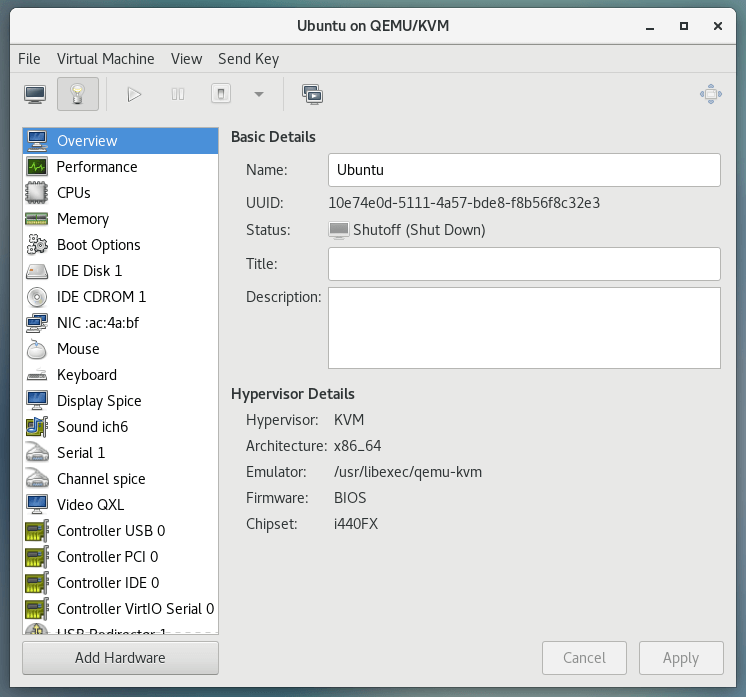Select Channel spice

[x=120, y=479]
